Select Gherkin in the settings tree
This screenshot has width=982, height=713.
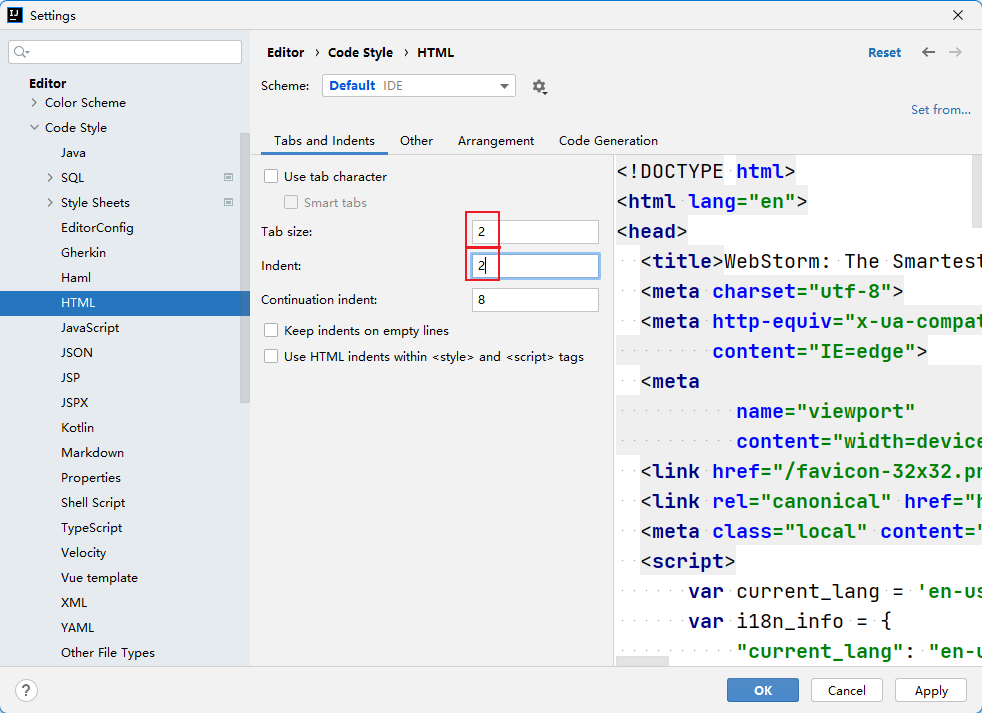[x=83, y=252]
